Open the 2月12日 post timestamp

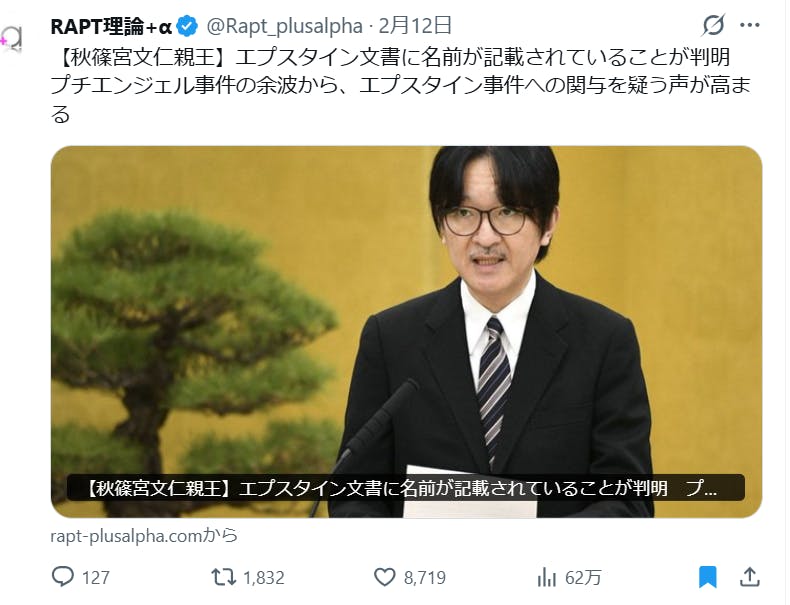[x=414, y=26]
